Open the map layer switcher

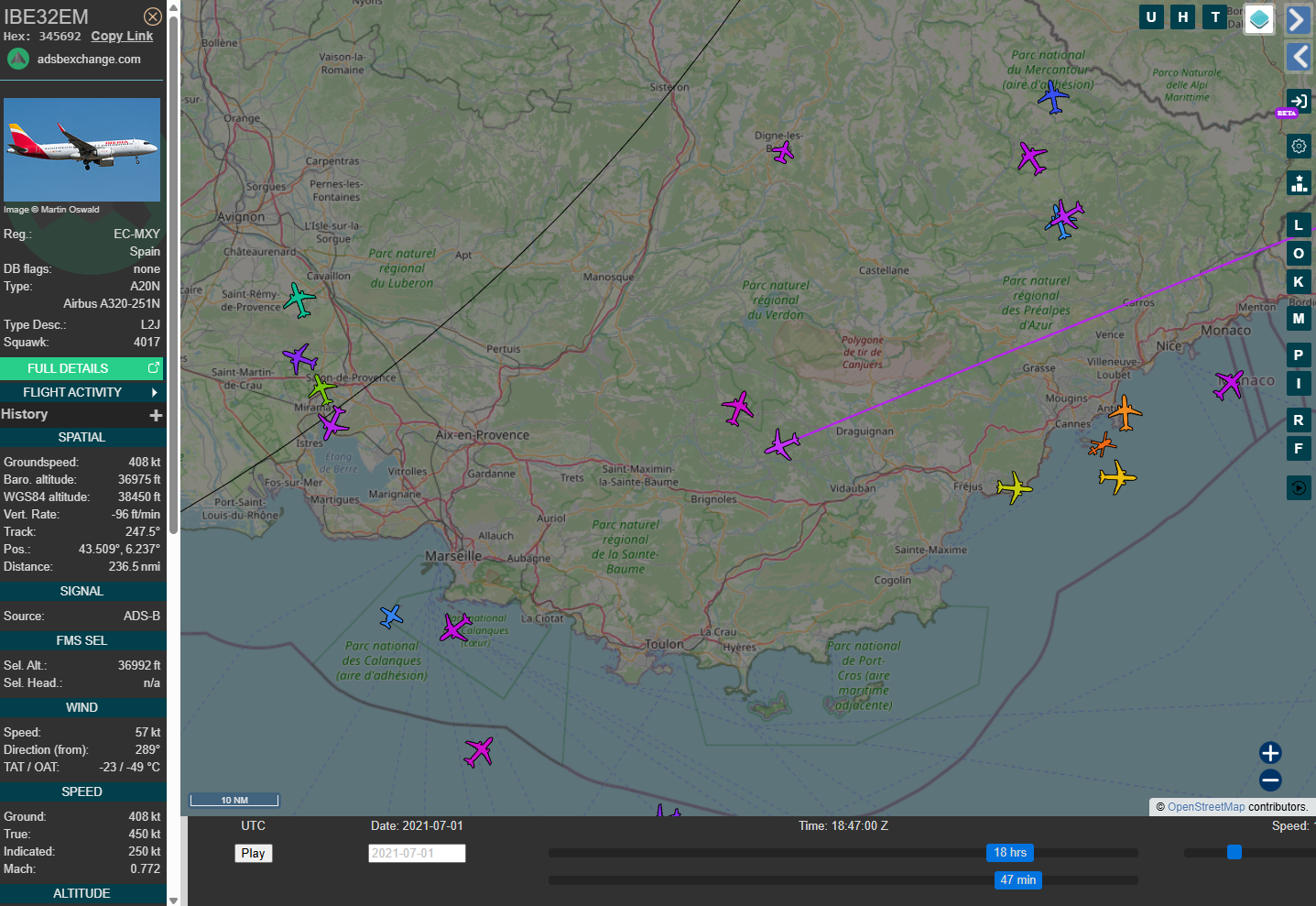[x=1260, y=18]
